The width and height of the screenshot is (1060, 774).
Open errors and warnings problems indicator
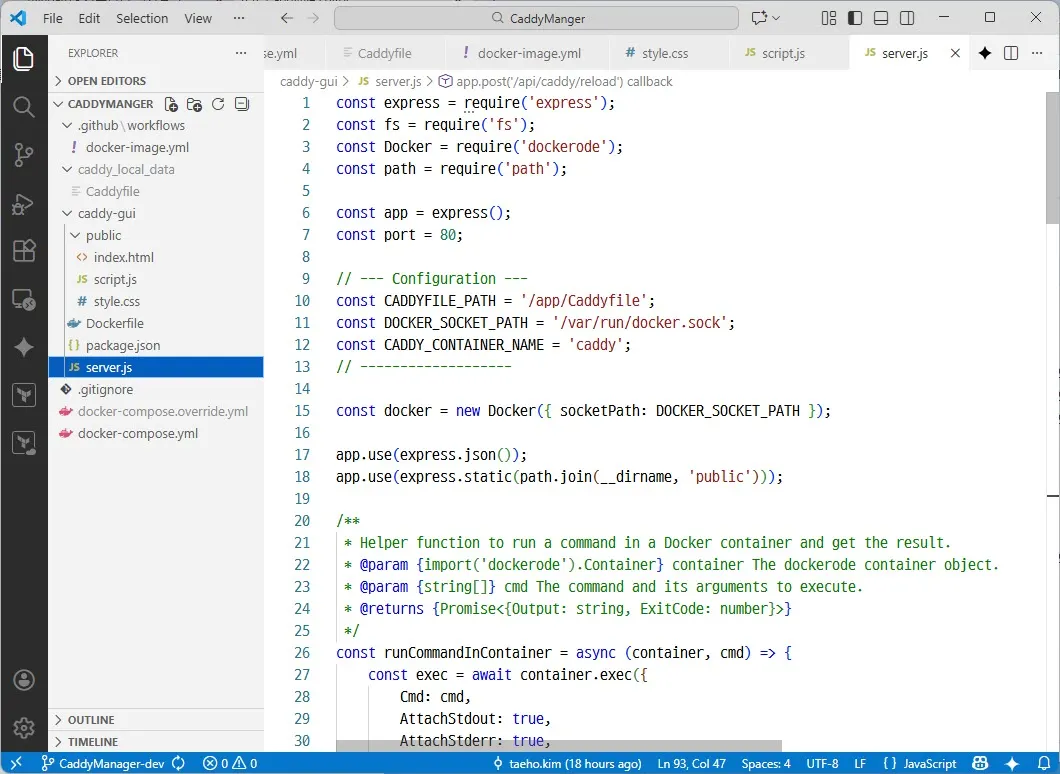[x=231, y=763]
